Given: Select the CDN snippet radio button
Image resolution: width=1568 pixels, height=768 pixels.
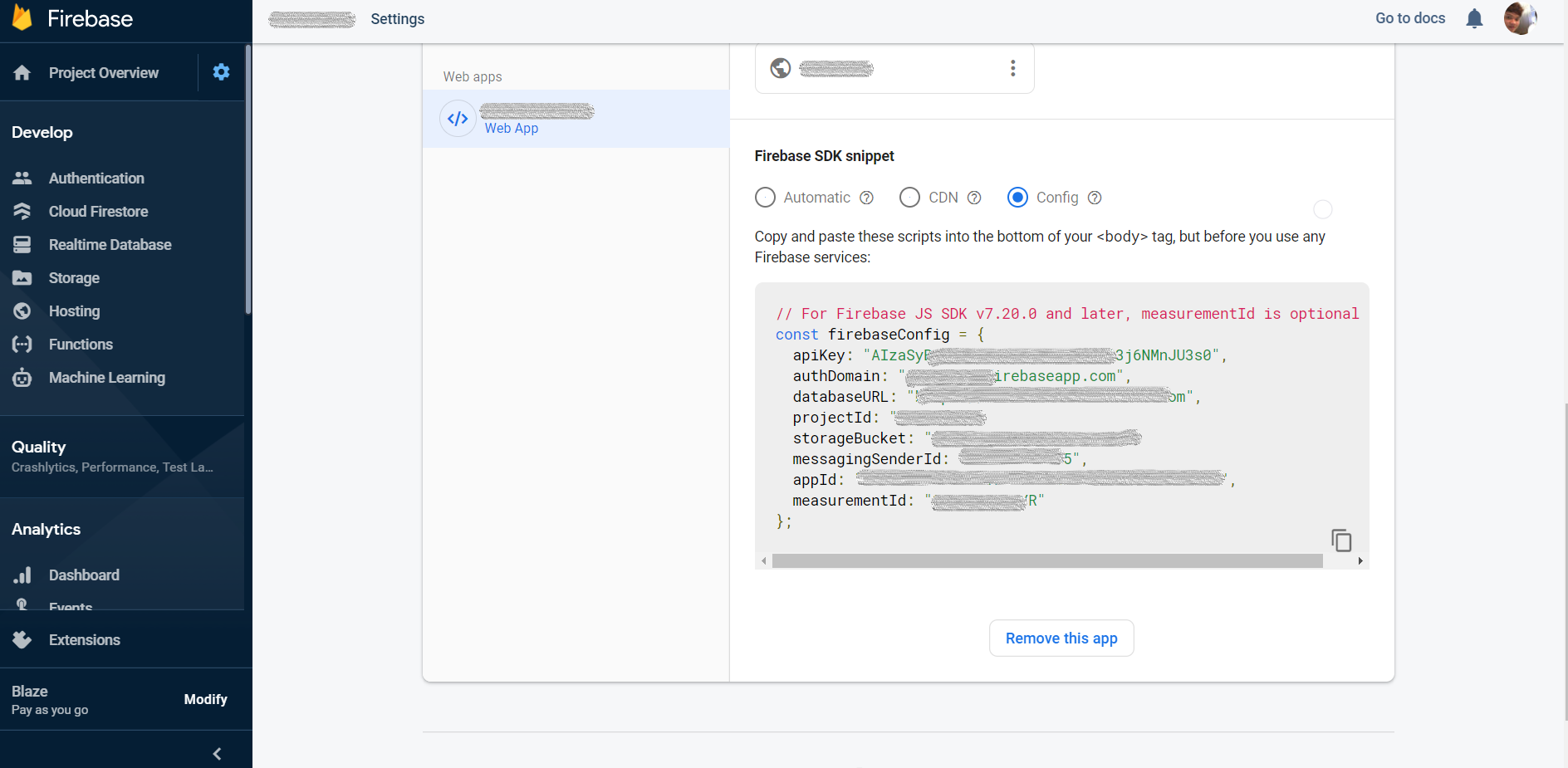Looking at the screenshot, I should [x=909, y=198].
